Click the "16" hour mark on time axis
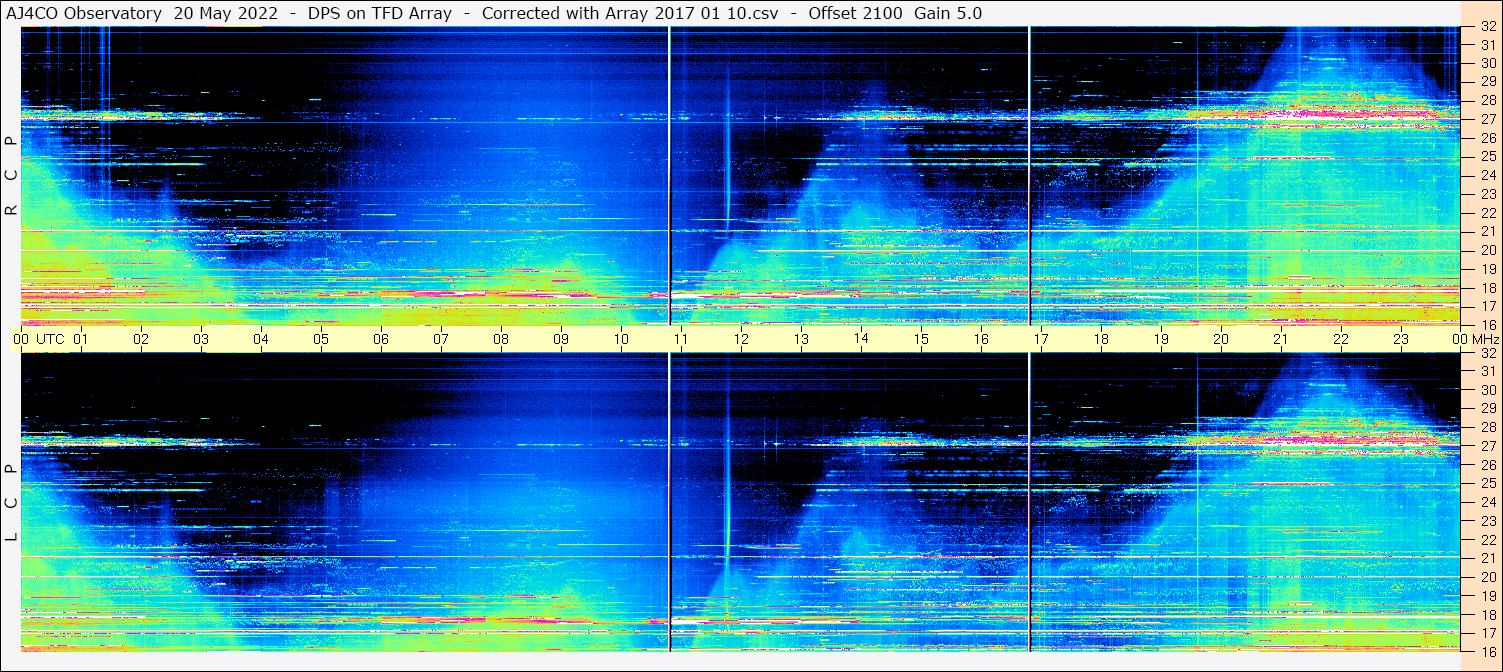The height and width of the screenshot is (672, 1503). point(981,339)
